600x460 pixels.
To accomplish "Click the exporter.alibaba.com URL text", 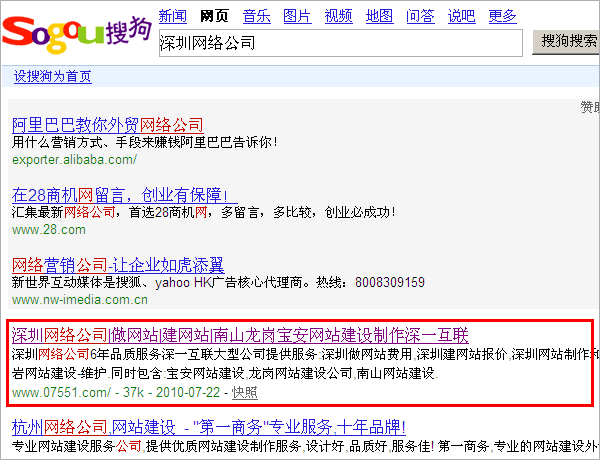I will pyautogui.click(x=74, y=159).
